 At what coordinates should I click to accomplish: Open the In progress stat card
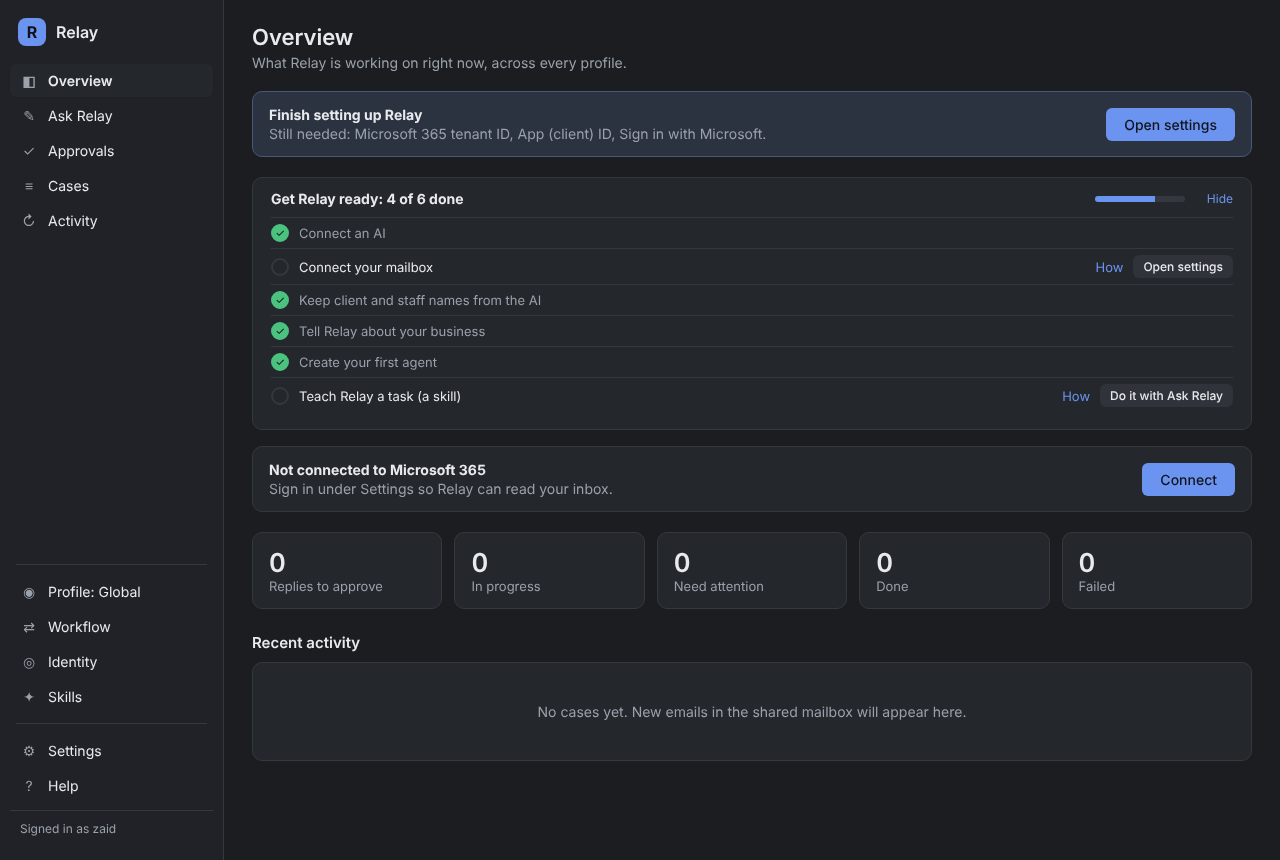549,570
